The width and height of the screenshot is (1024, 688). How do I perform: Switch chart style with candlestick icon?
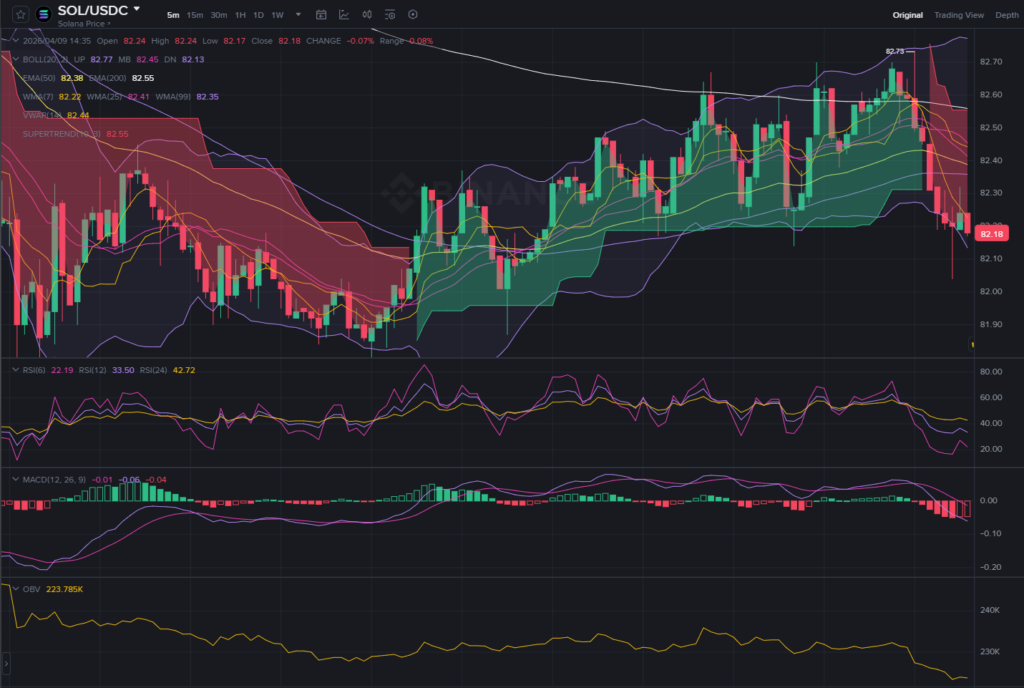pos(367,15)
